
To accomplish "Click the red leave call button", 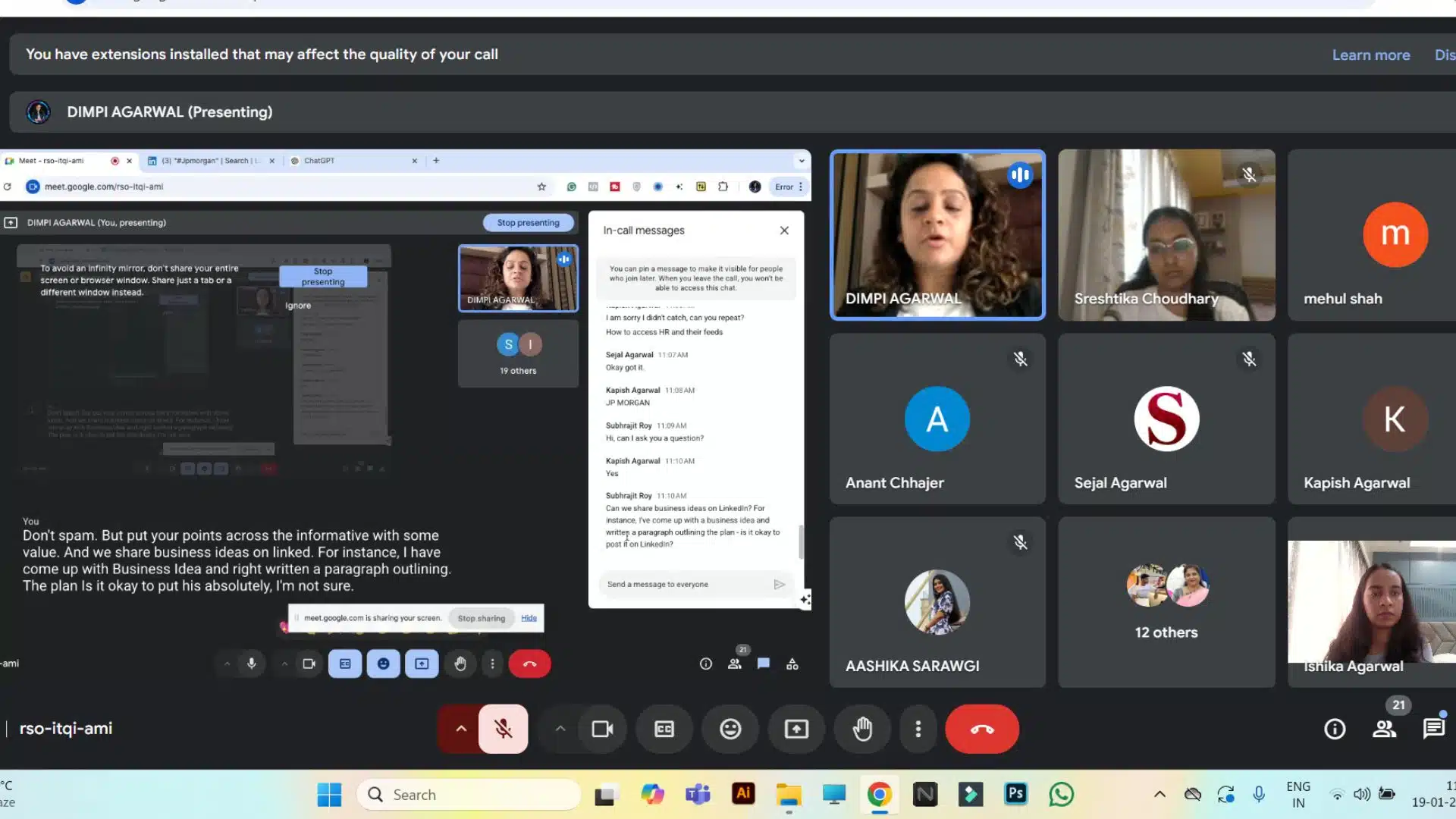I will tap(981, 729).
